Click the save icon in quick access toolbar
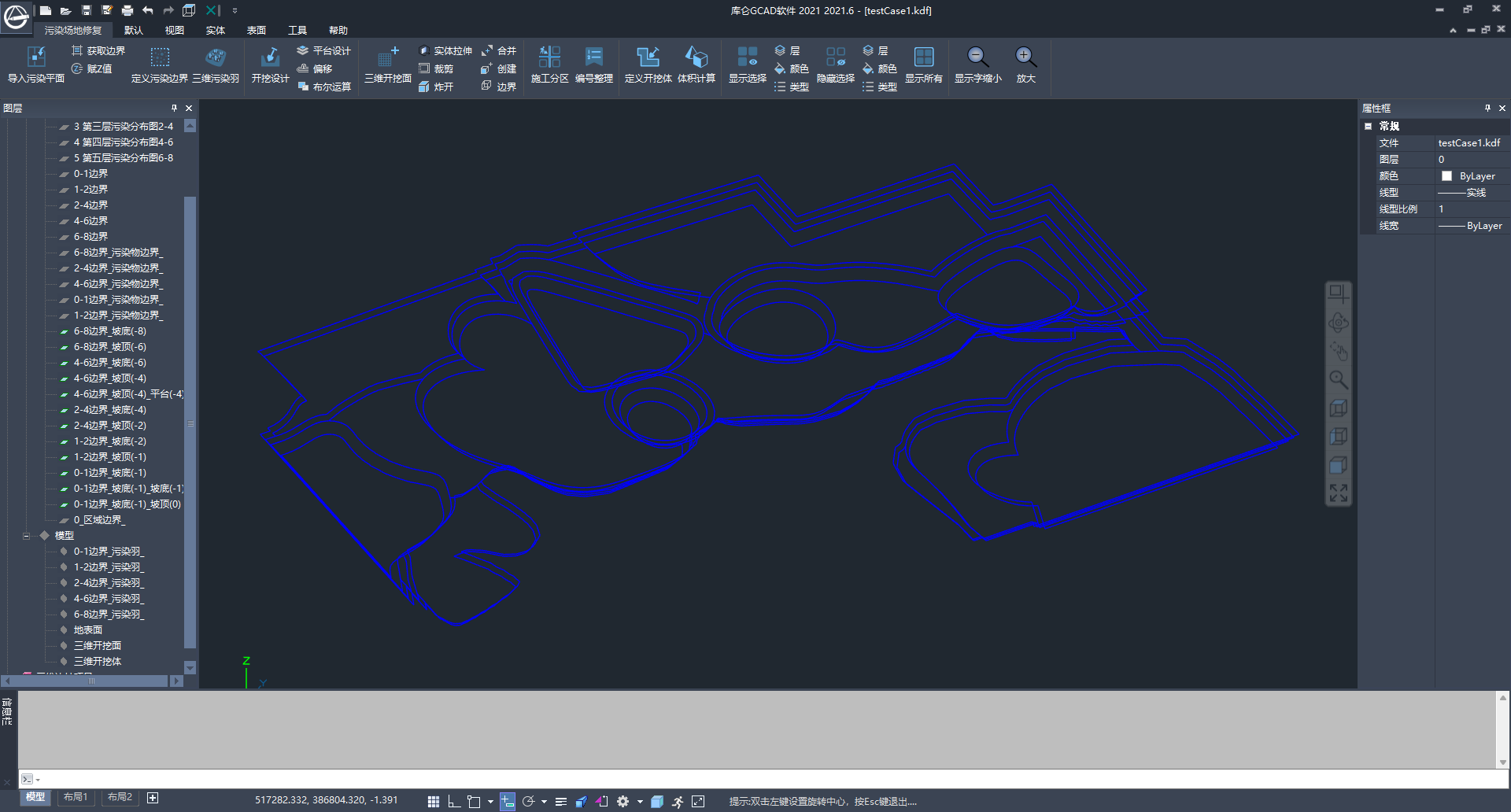Viewport: 1511px width, 812px height. (x=87, y=10)
